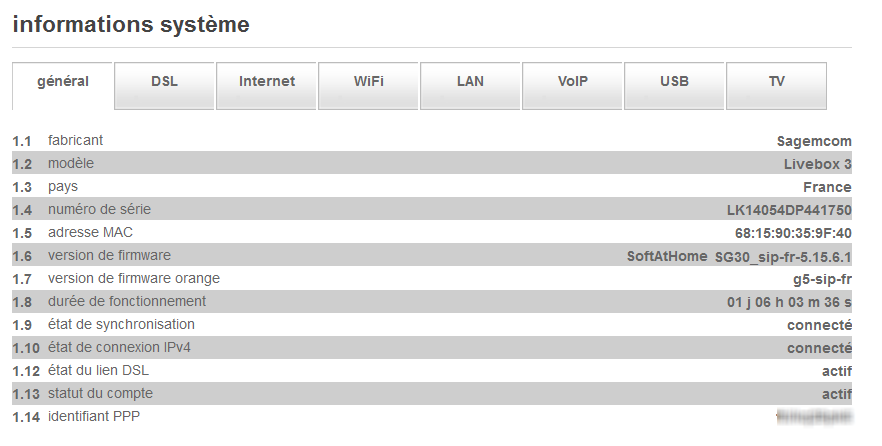Open the TV tab
The height and width of the screenshot is (446, 882).
click(x=777, y=82)
